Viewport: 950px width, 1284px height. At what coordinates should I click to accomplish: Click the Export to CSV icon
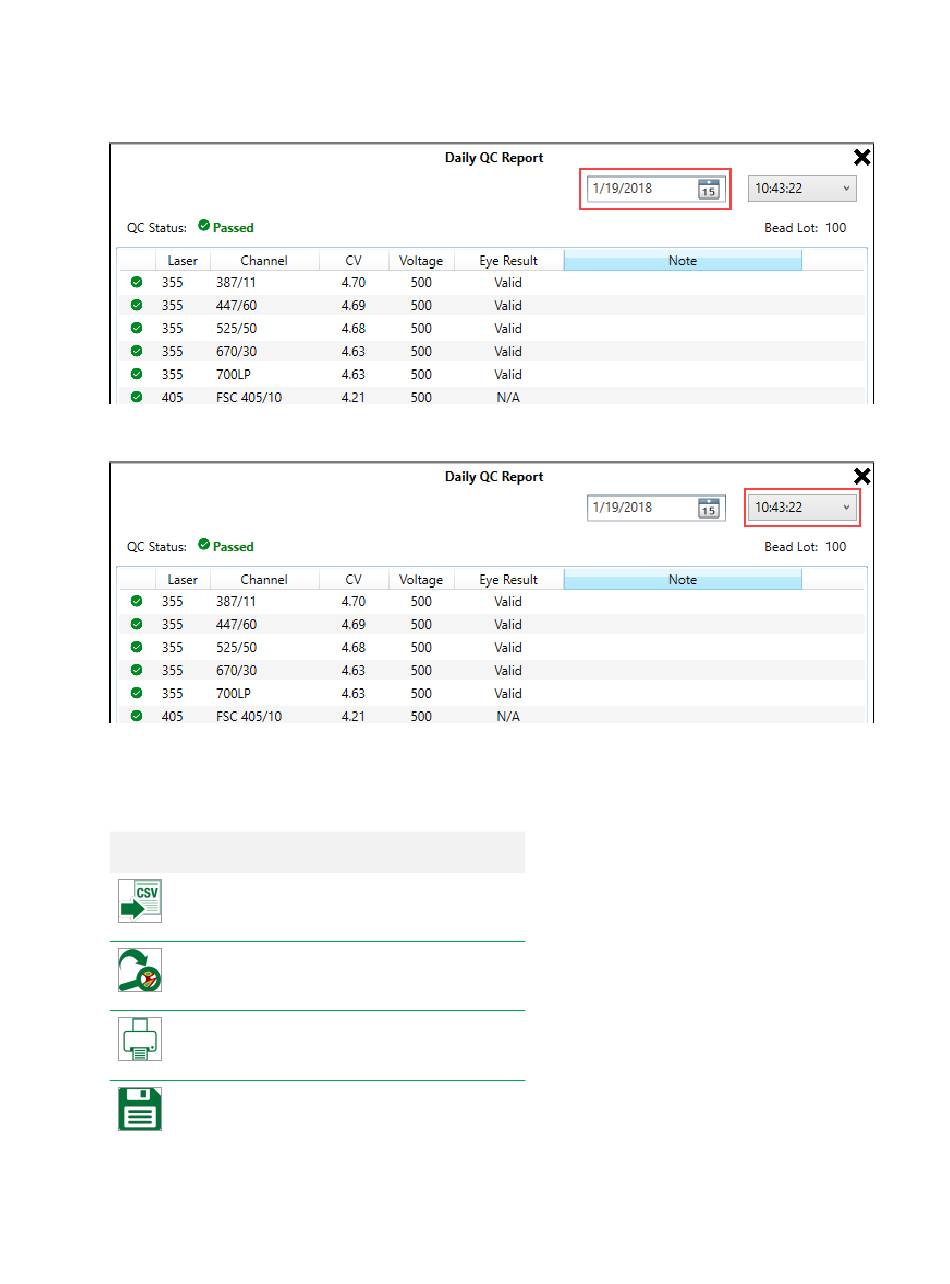pyautogui.click(x=140, y=900)
